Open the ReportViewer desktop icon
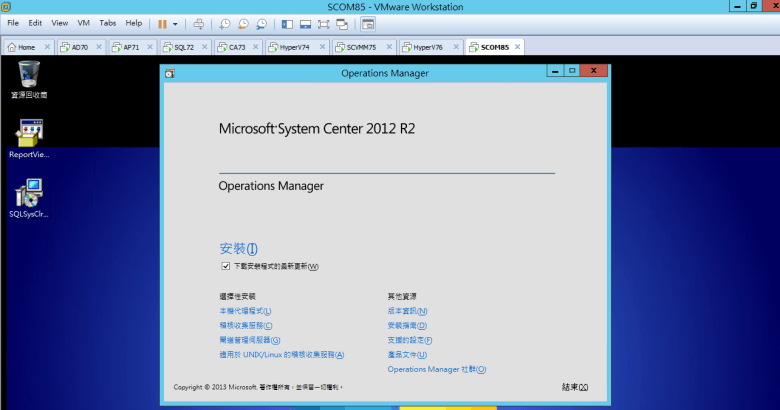 point(29,133)
